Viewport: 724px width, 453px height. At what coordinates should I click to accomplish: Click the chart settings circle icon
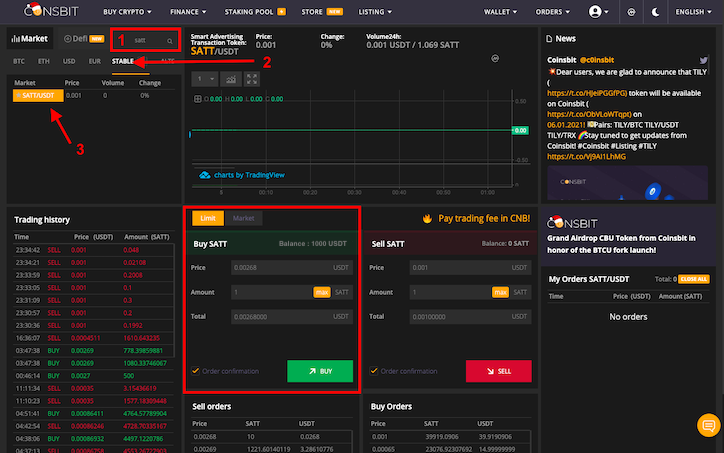click(495, 59)
